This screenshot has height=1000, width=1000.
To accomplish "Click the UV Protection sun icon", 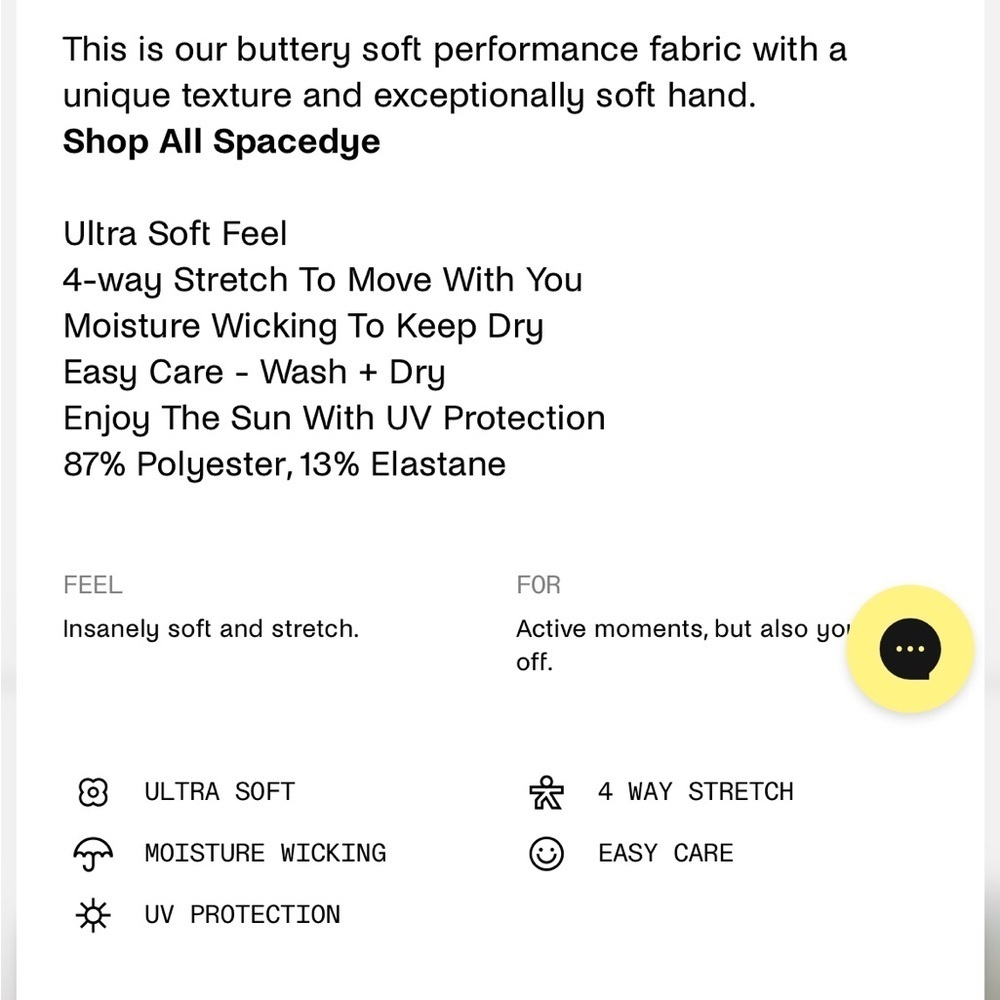I will pos(93,915).
